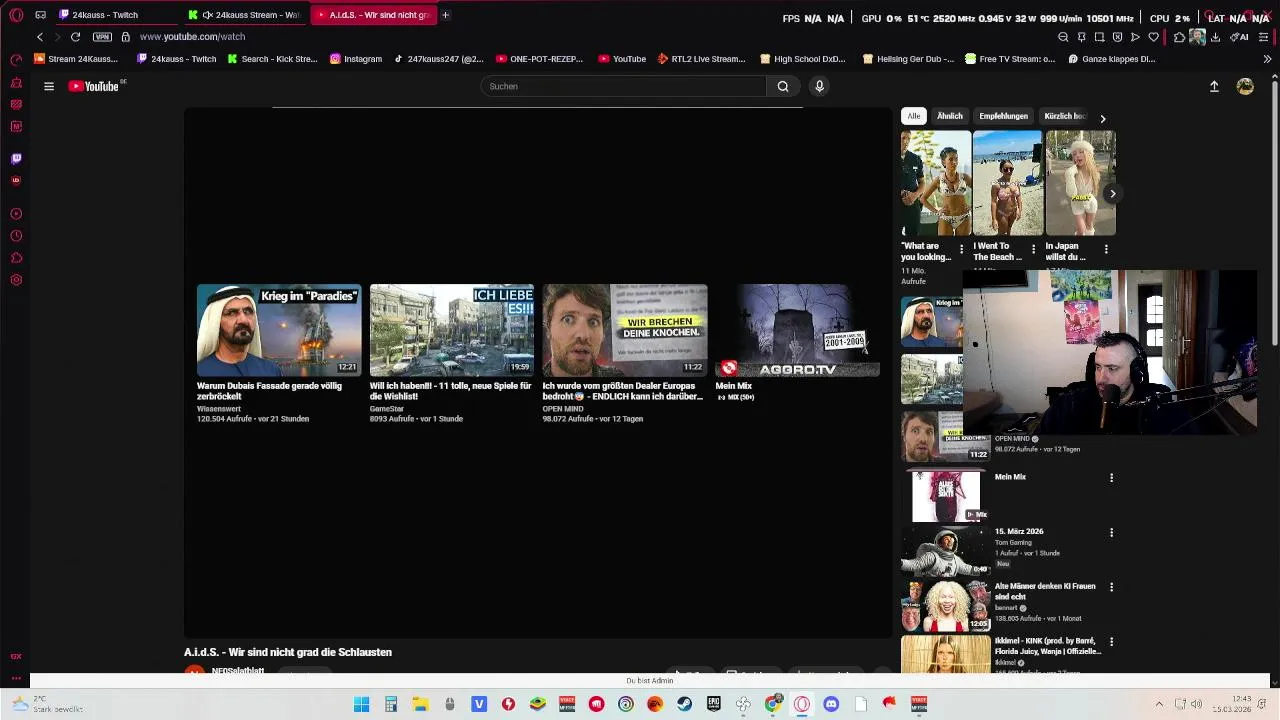Click the video title 'A.I.d.S. - Wir sind nicht grad'
Image resolution: width=1280 pixels, height=720 pixels.
tap(288, 652)
